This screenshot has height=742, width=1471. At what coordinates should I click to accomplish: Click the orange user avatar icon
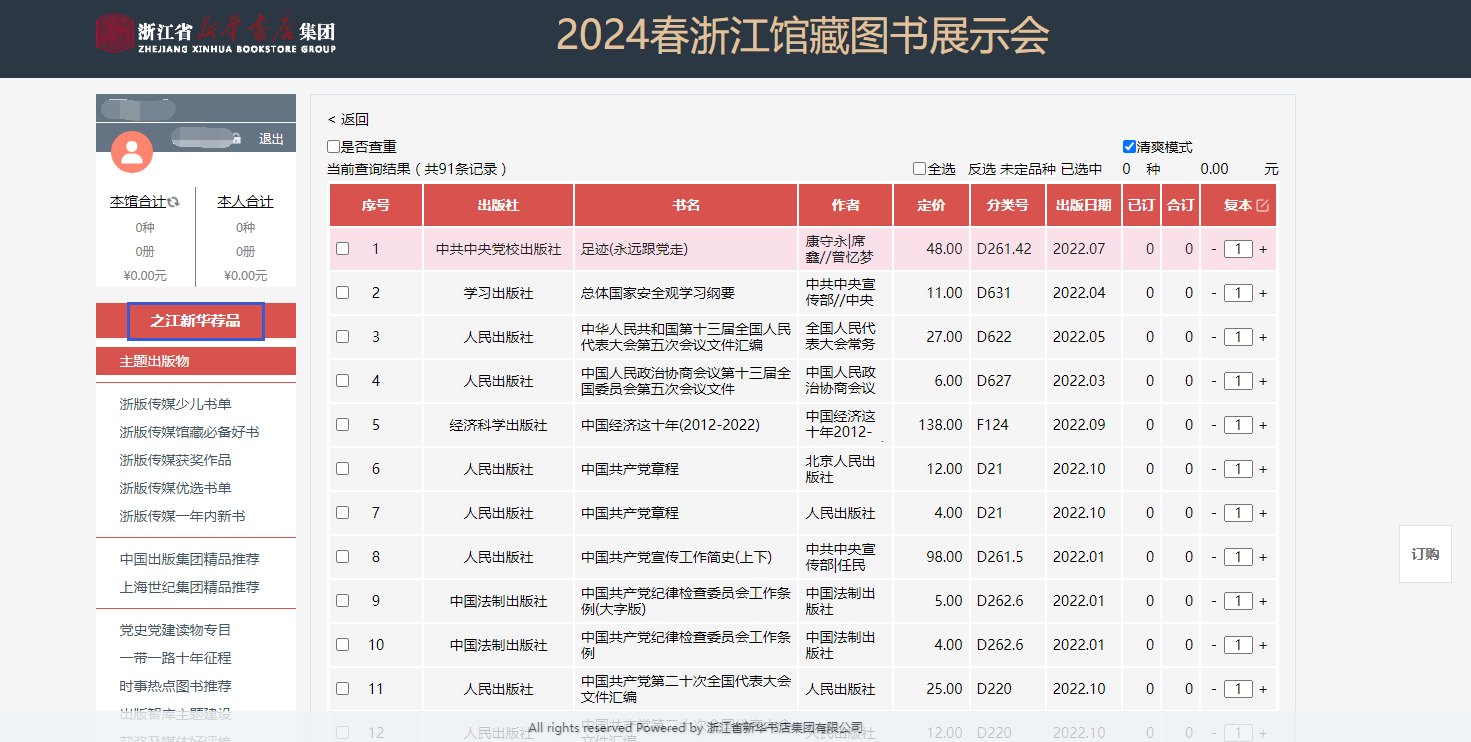coord(132,152)
